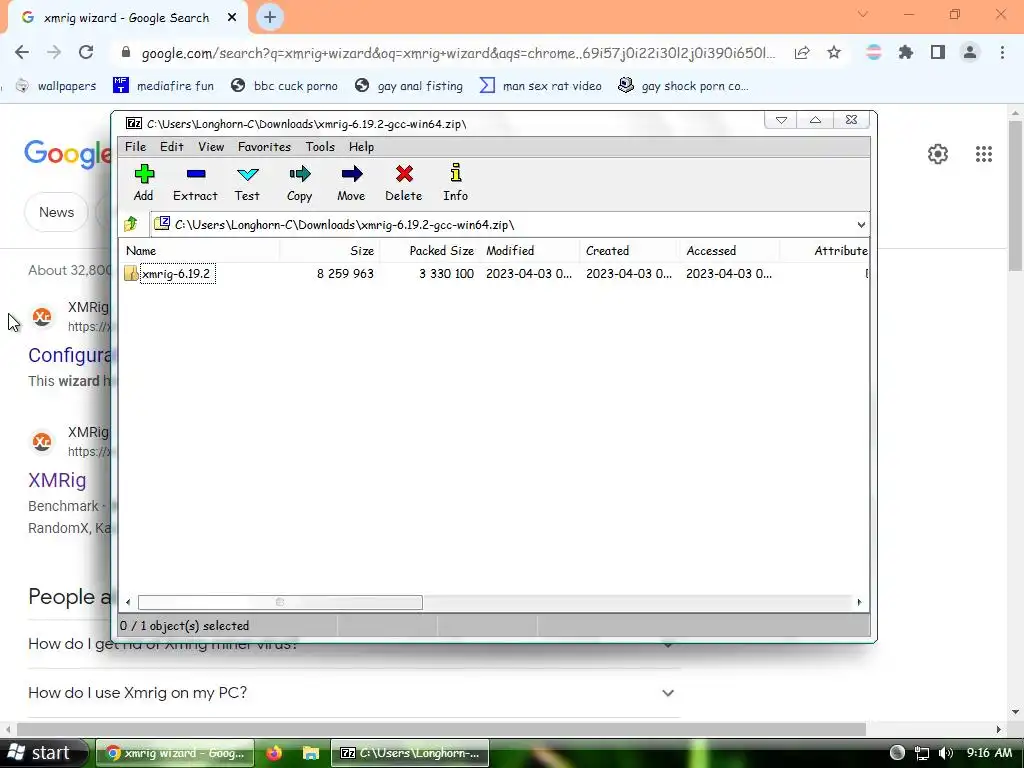This screenshot has height=768, width=1024.
Task: Expand the 7-Zip path dropdown
Action: (861, 225)
